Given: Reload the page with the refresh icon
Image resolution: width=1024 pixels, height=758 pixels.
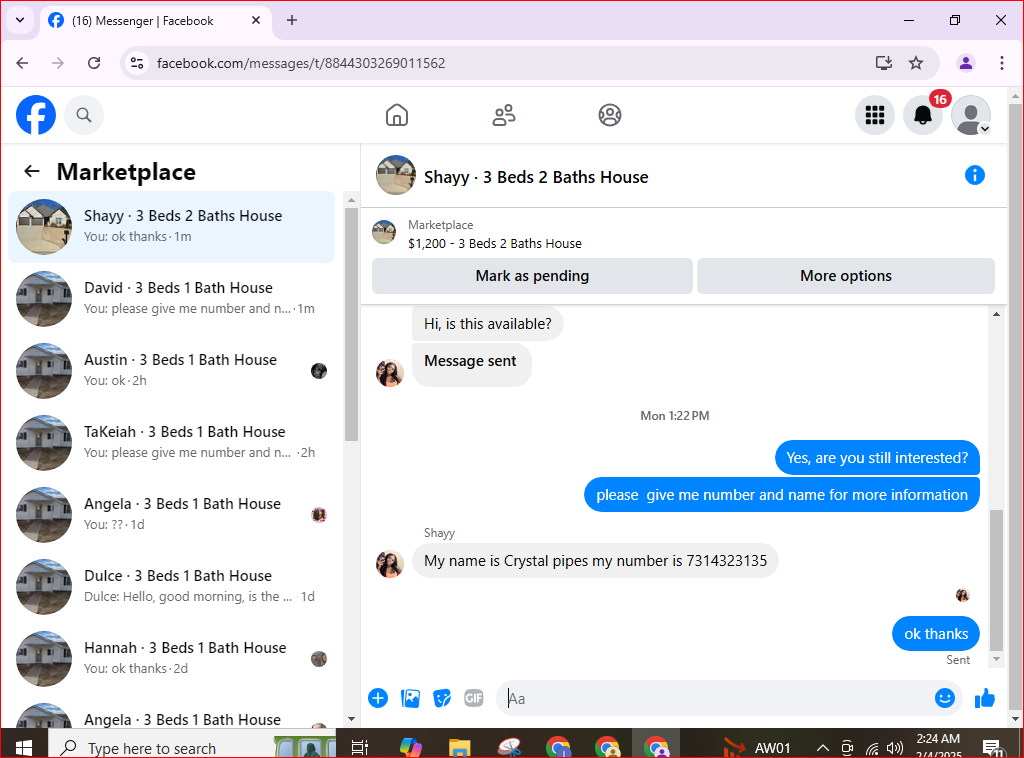Looking at the screenshot, I should click(x=94, y=63).
